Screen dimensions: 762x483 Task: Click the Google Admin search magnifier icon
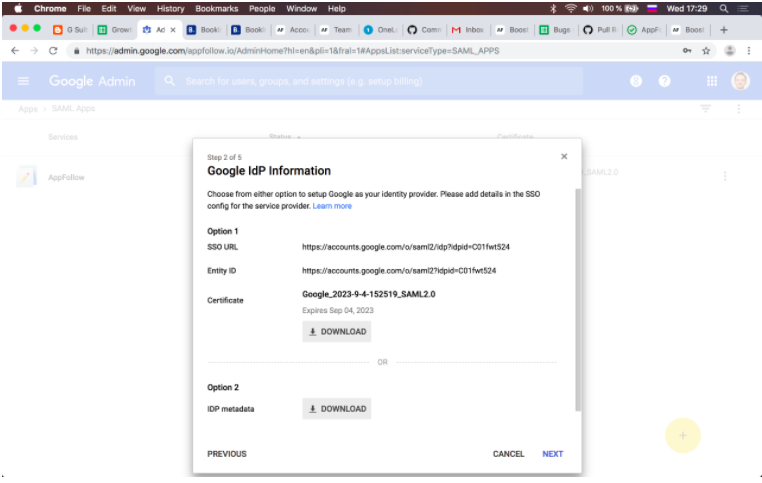tap(169, 81)
